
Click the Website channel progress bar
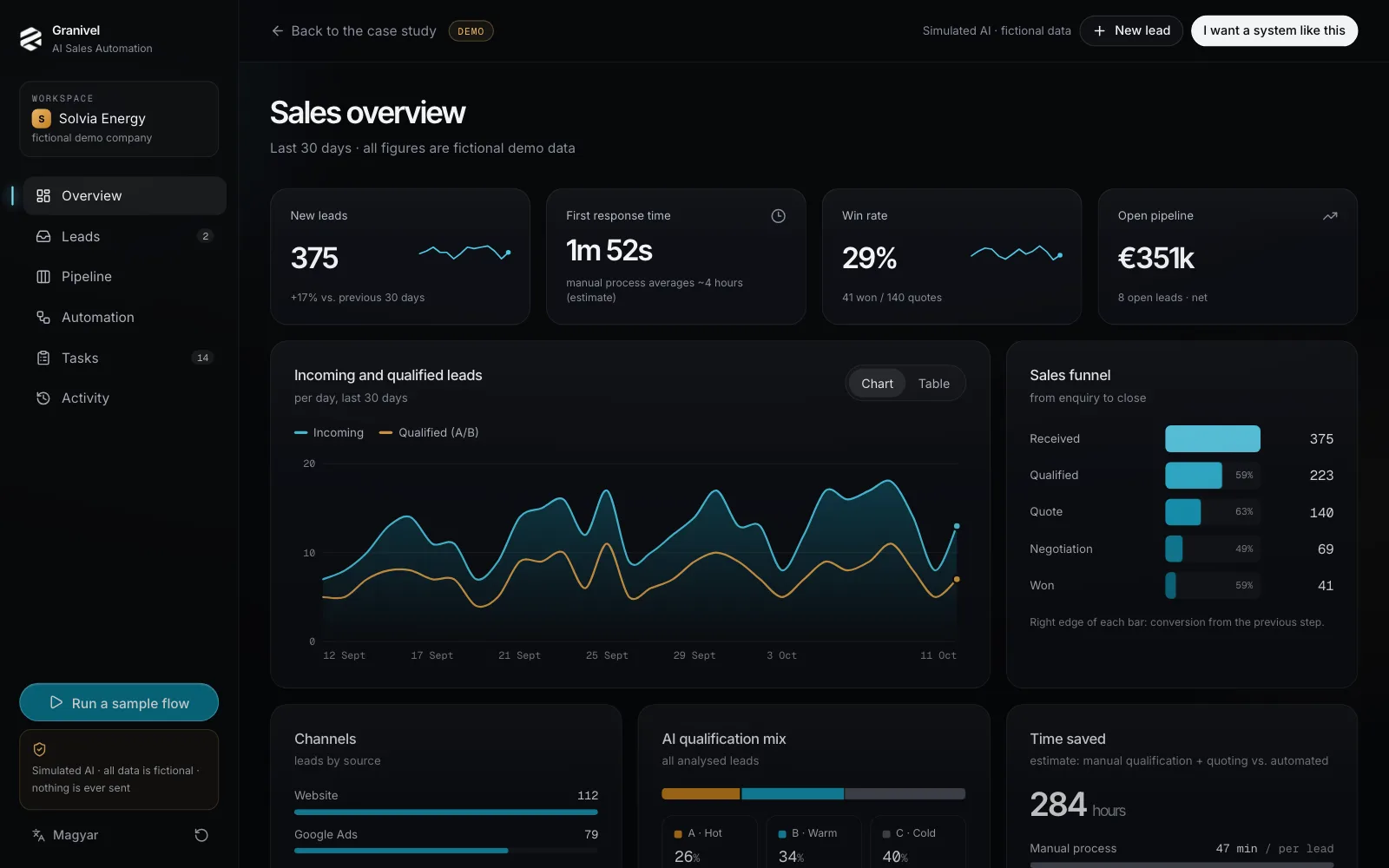pyautogui.click(x=446, y=812)
